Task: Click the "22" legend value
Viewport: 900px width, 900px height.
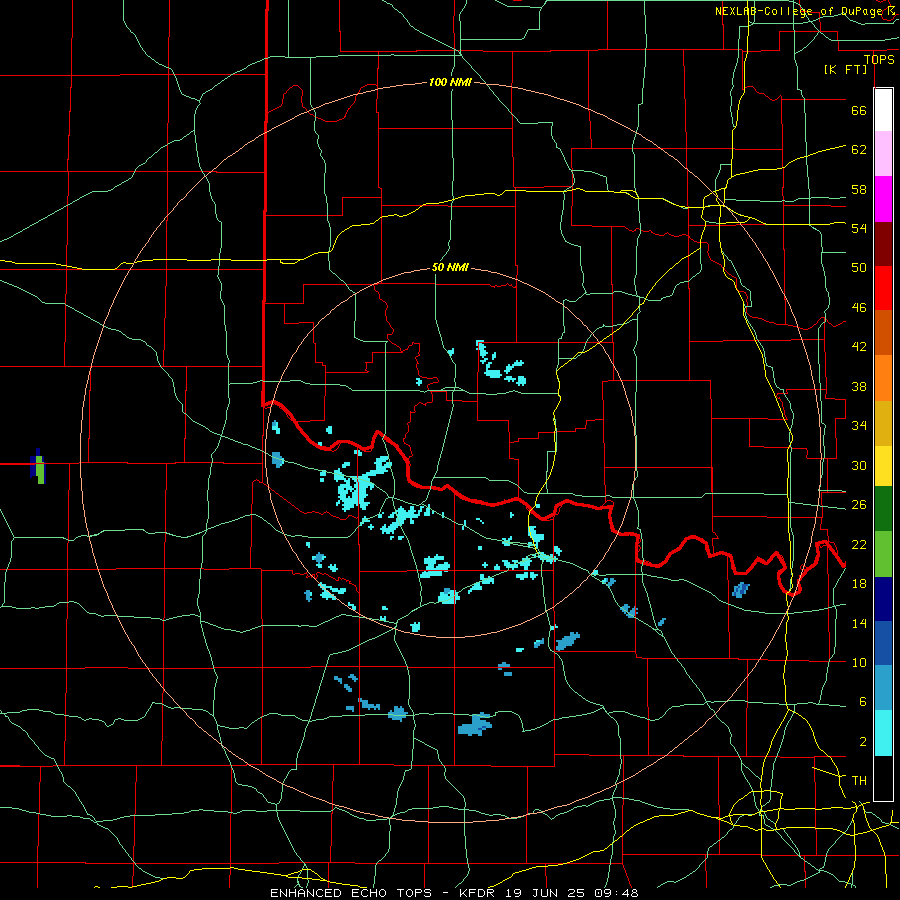Action: click(x=859, y=544)
